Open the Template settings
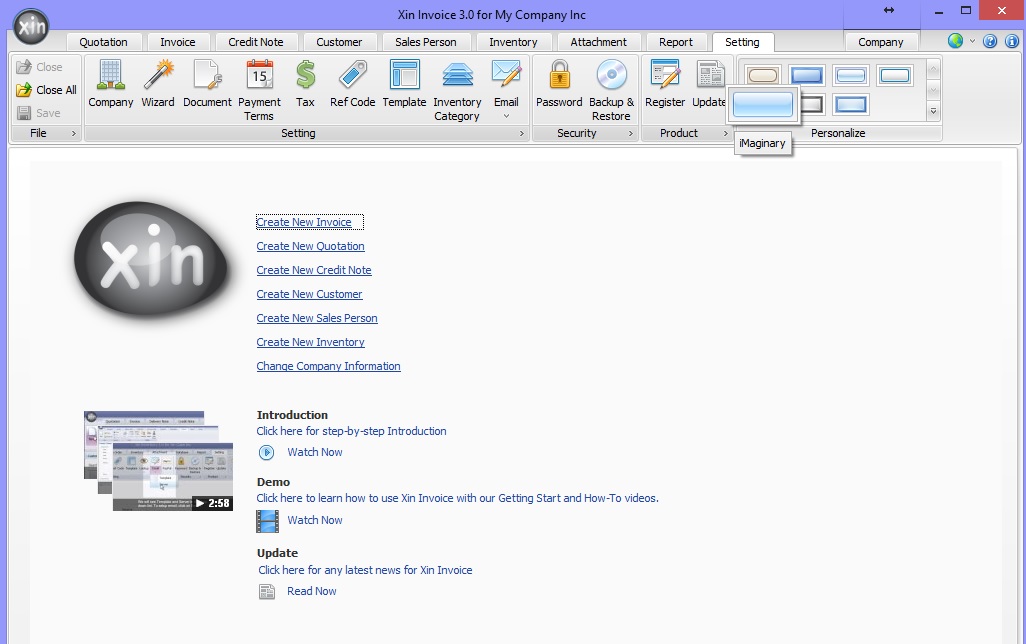1026x644 pixels. (404, 83)
